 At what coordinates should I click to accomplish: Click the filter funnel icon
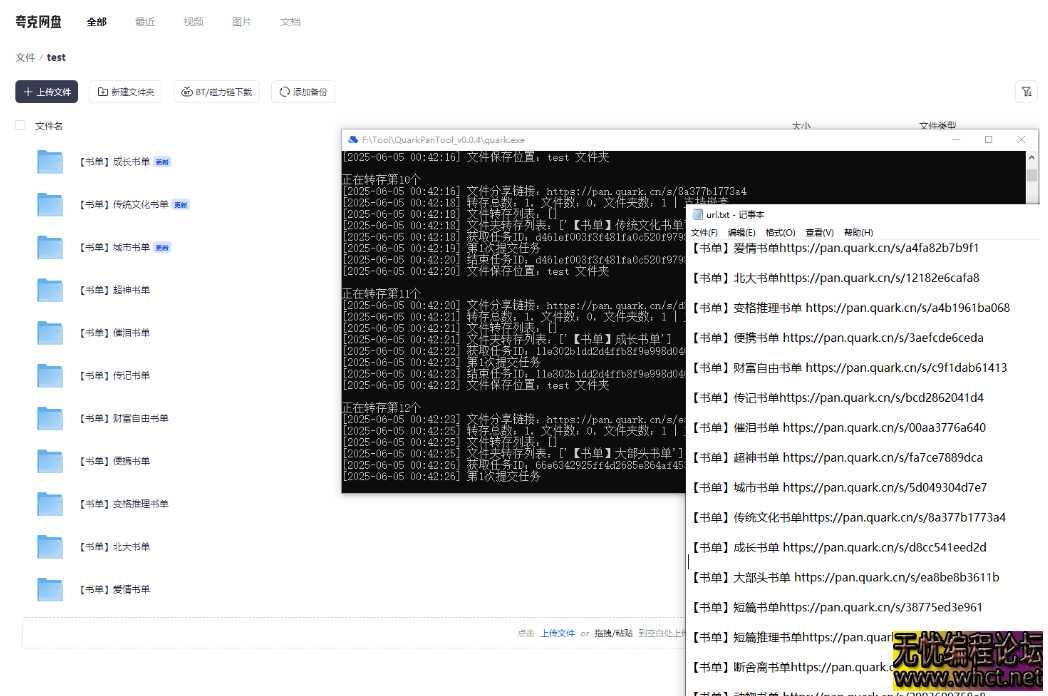[1026, 91]
